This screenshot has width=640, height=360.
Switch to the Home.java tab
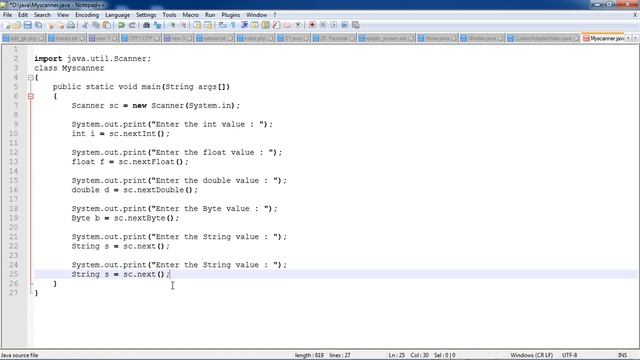tap(437, 38)
